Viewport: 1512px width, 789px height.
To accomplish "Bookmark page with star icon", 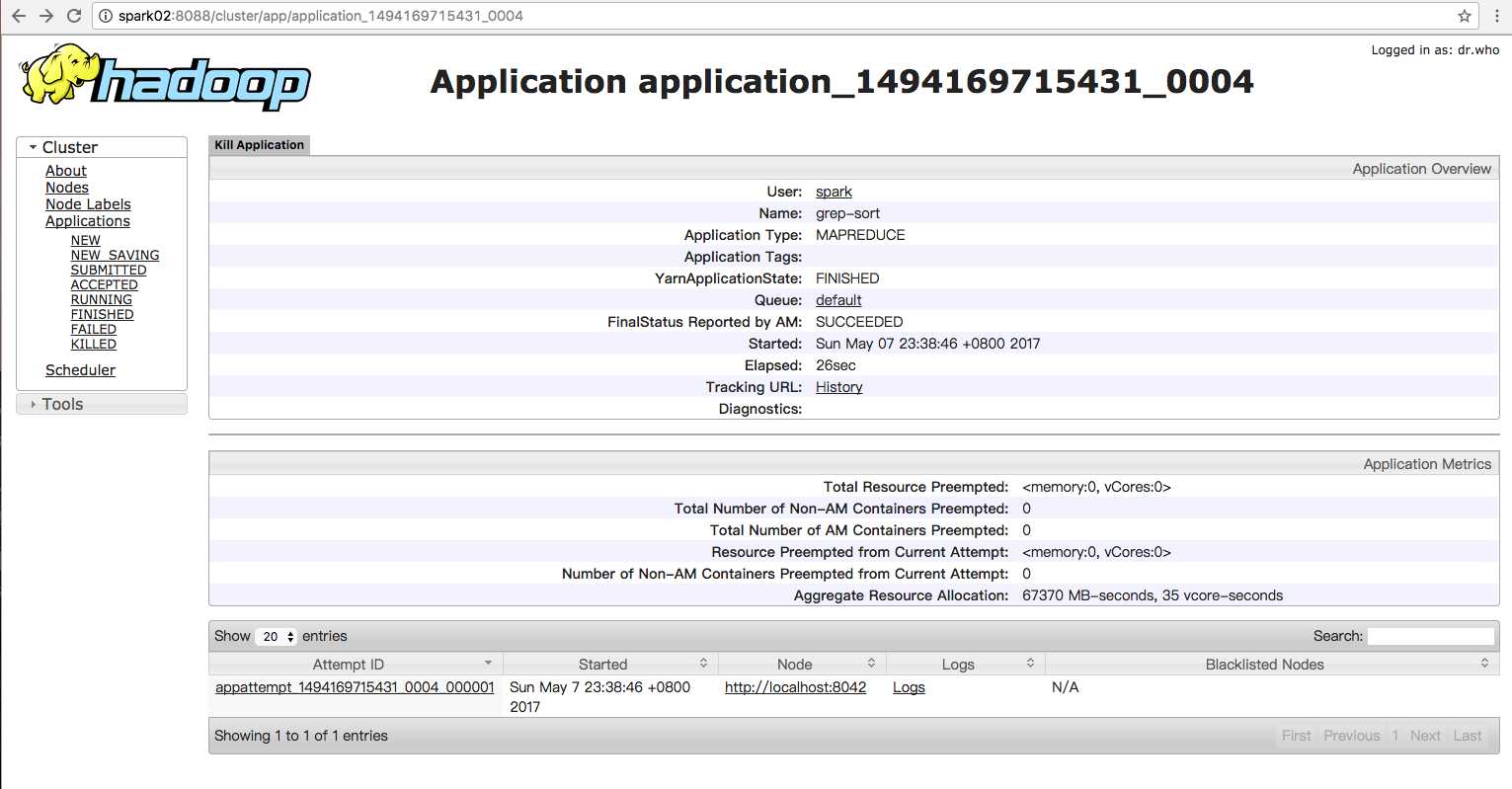I will click(x=1465, y=16).
